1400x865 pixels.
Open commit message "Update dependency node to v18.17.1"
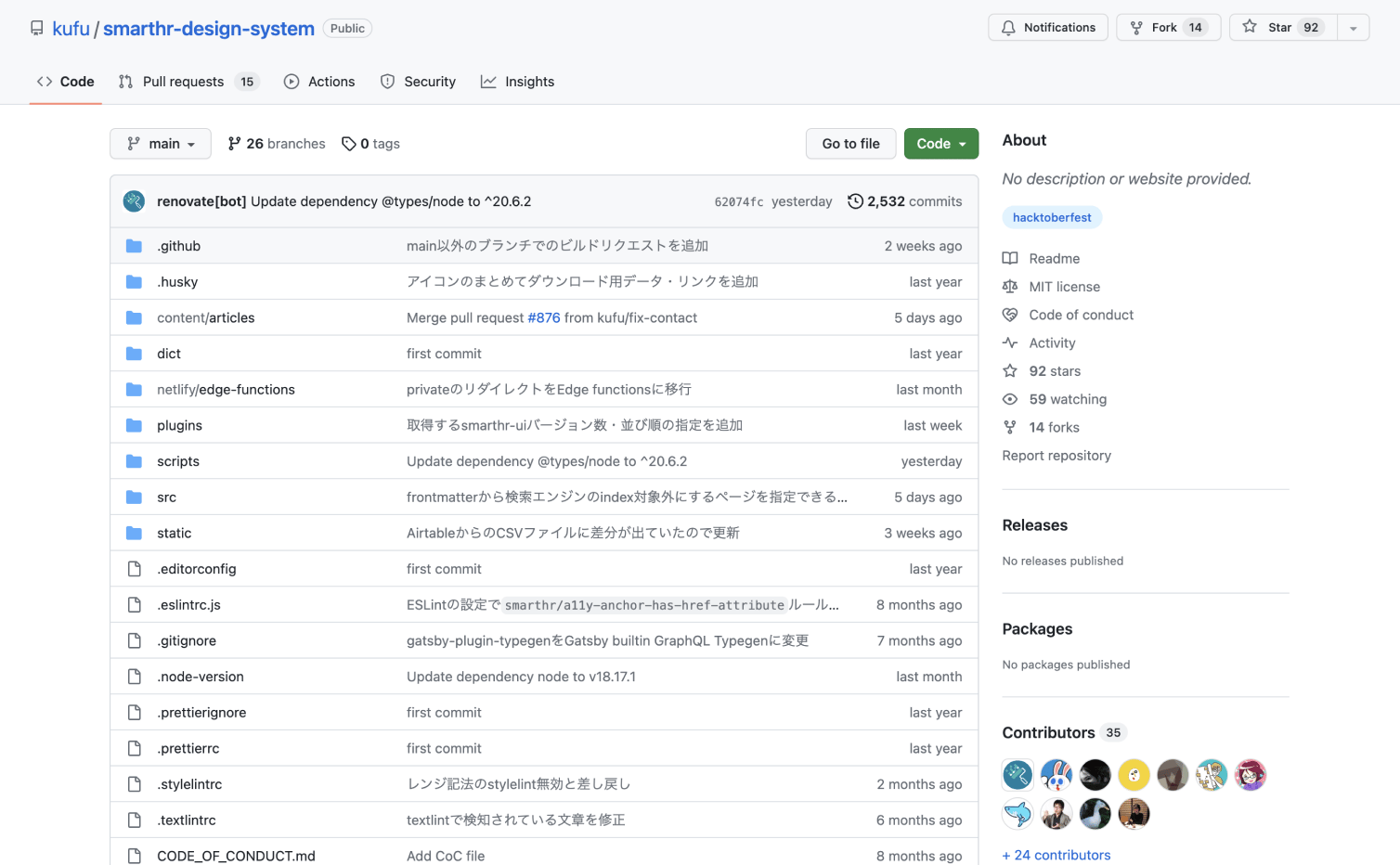click(521, 677)
